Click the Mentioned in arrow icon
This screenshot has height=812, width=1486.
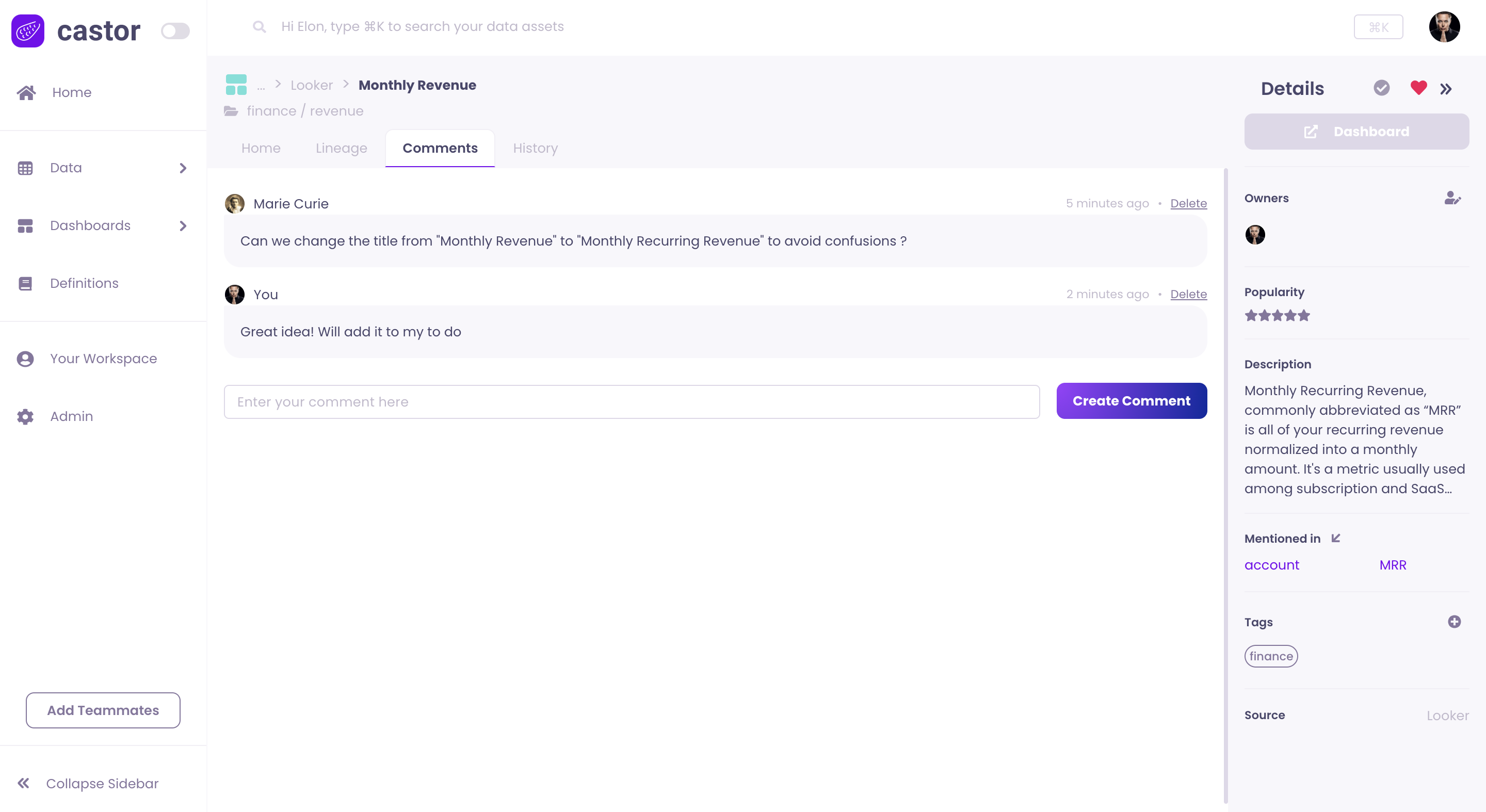1335,538
